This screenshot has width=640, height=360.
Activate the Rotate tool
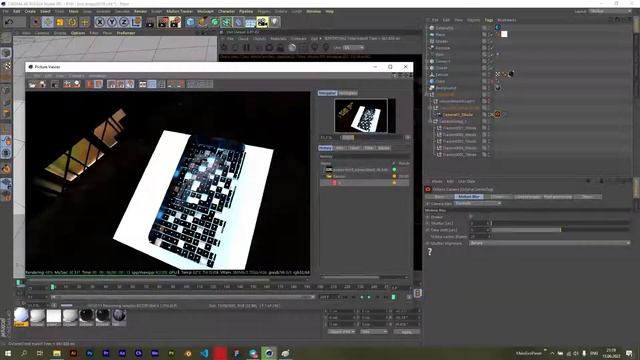pyautogui.click(x=72, y=22)
